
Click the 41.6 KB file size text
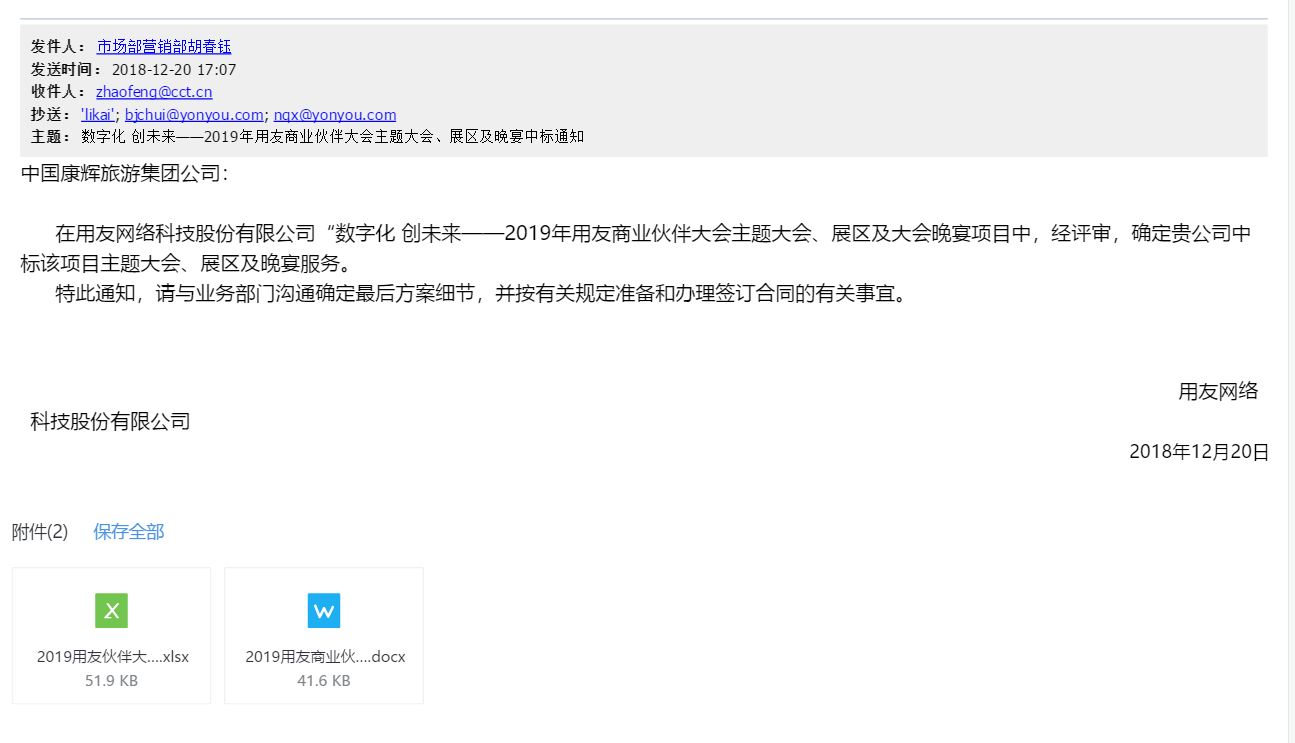coord(323,681)
